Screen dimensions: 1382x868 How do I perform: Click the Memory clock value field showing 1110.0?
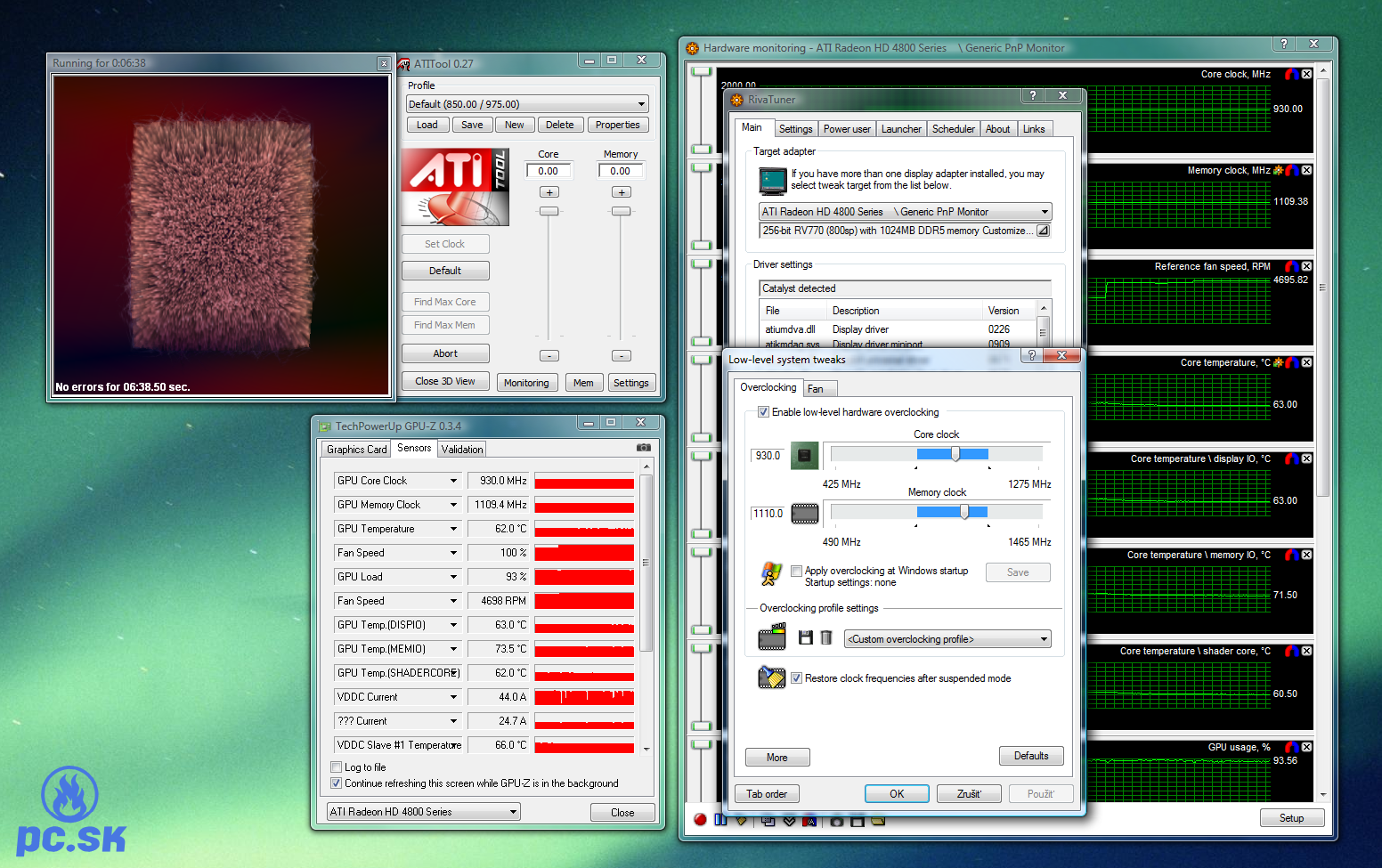tap(768, 514)
